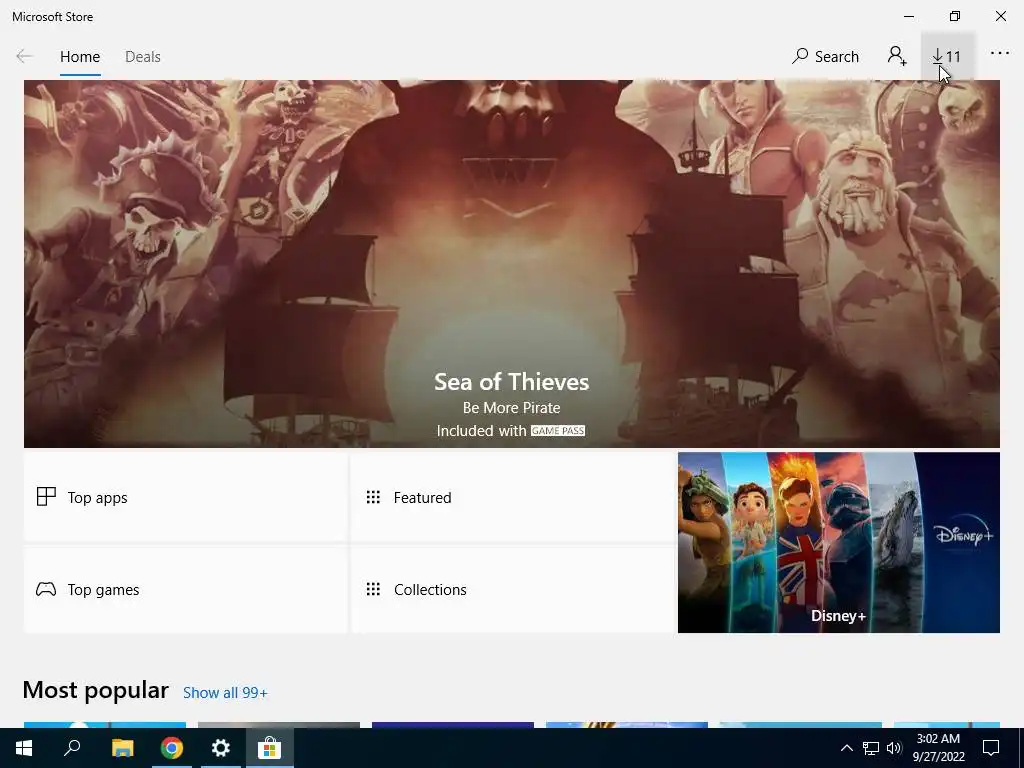Open the Featured tile

tap(513, 497)
